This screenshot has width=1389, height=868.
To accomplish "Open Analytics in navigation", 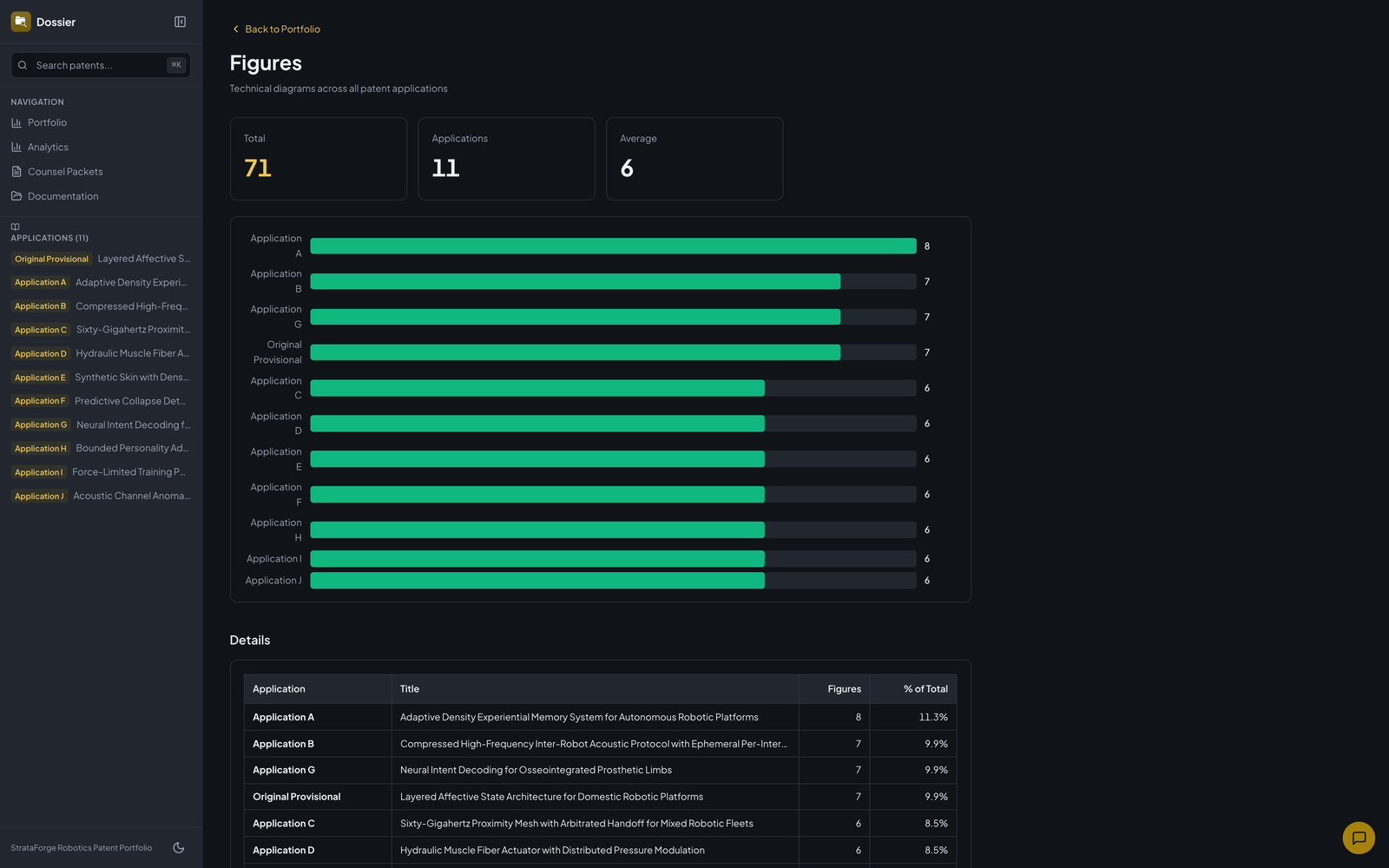I will coord(101,147).
